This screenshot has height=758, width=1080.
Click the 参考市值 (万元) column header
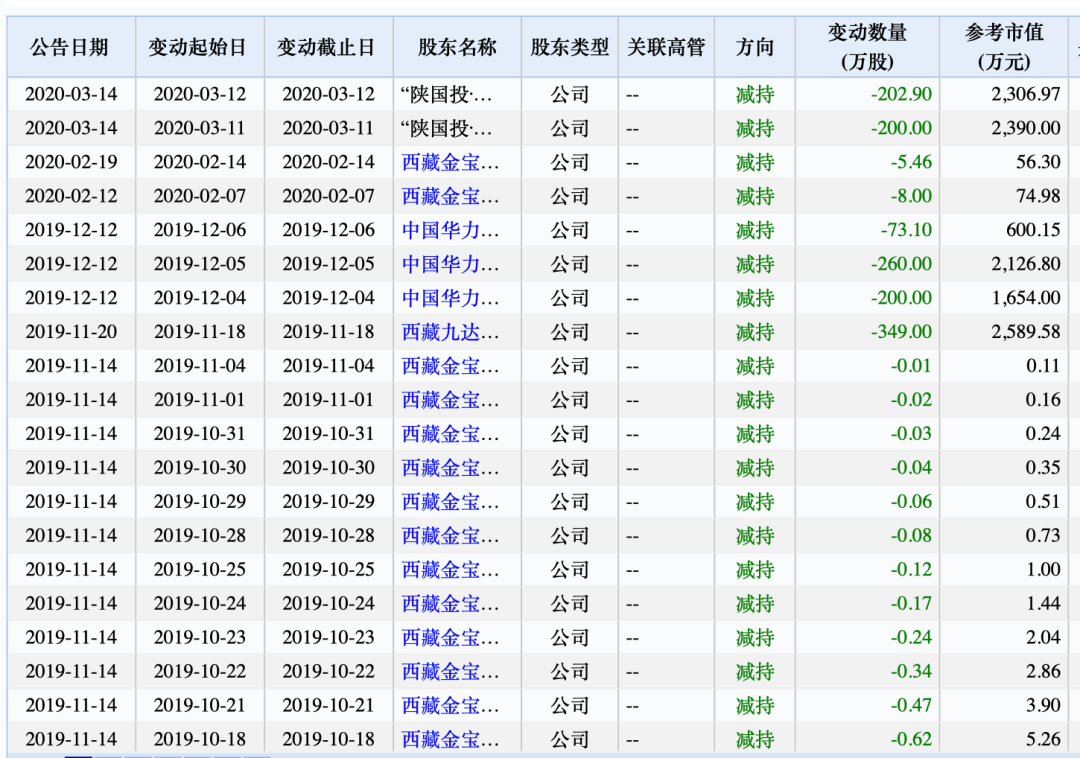click(1003, 47)
